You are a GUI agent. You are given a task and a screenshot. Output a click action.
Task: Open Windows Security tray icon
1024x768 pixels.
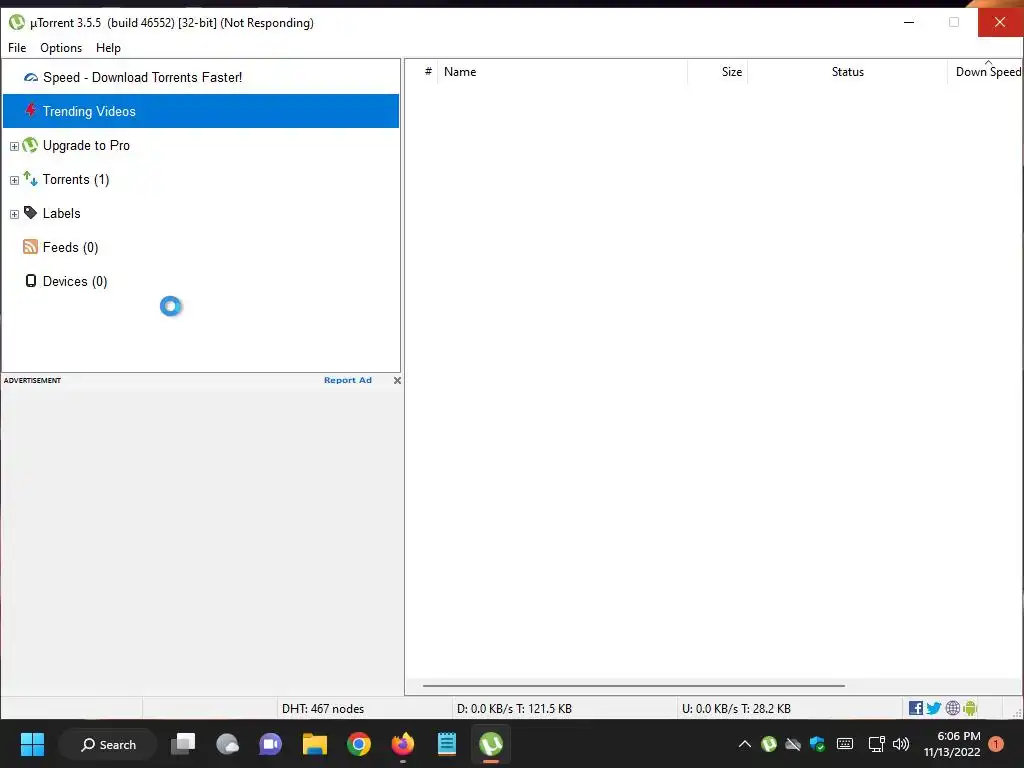pyautogui.click(x=817, y=744)
